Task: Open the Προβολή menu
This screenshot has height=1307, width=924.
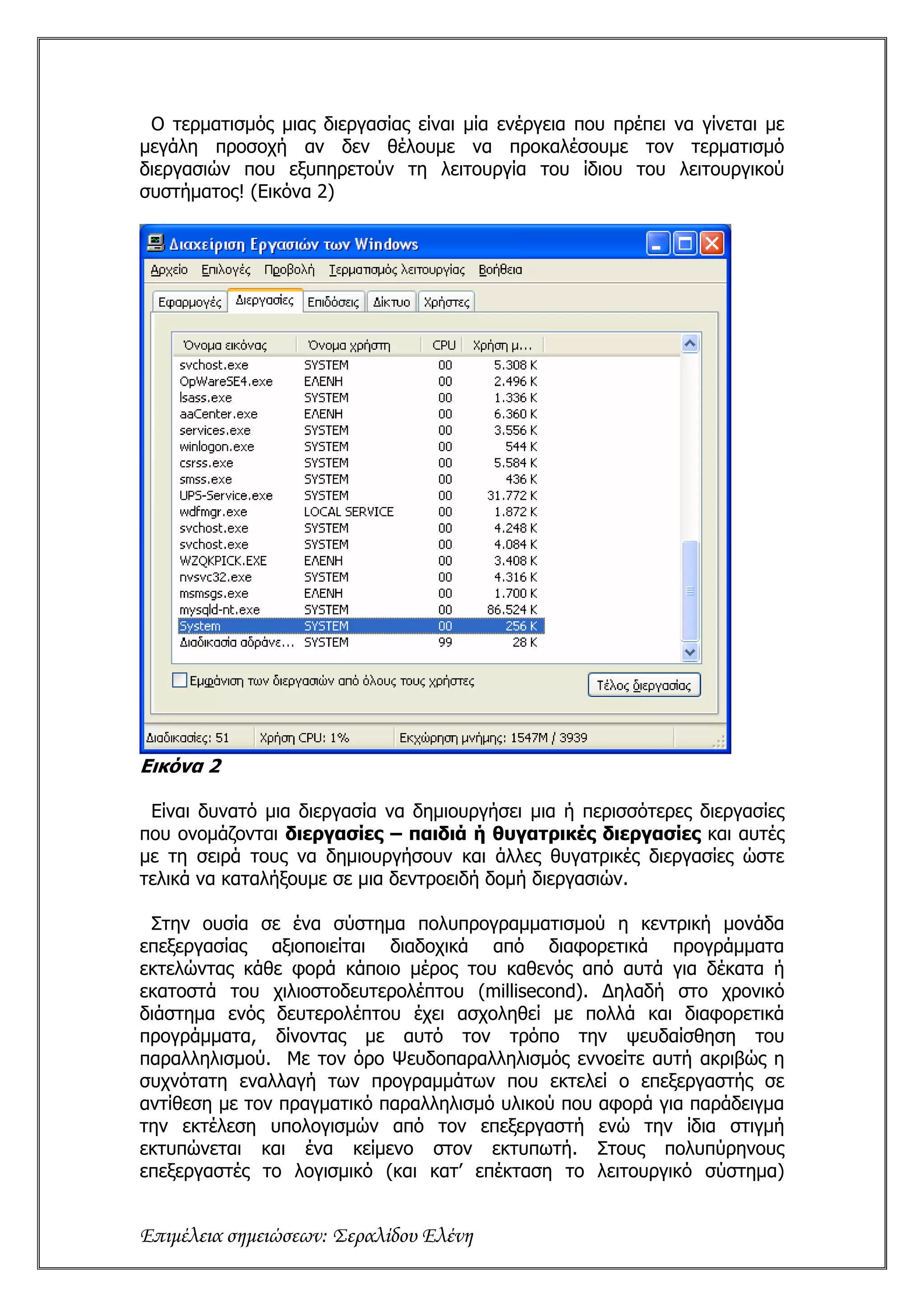Action: pos(289,270)
